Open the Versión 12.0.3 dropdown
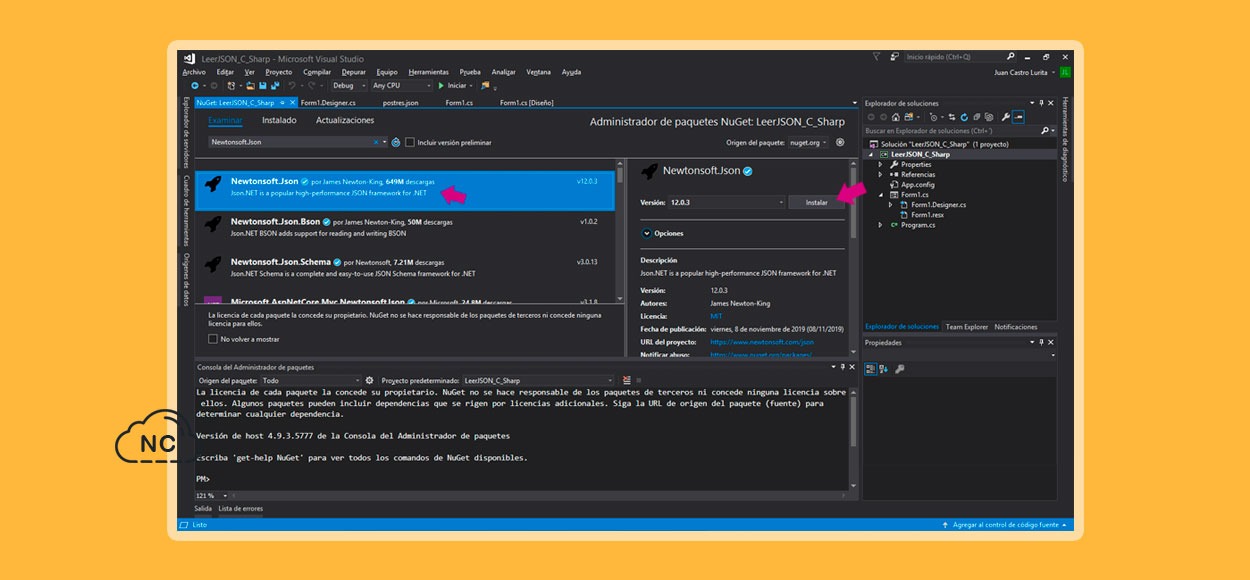1250x580 pixels. click(726, 202)
